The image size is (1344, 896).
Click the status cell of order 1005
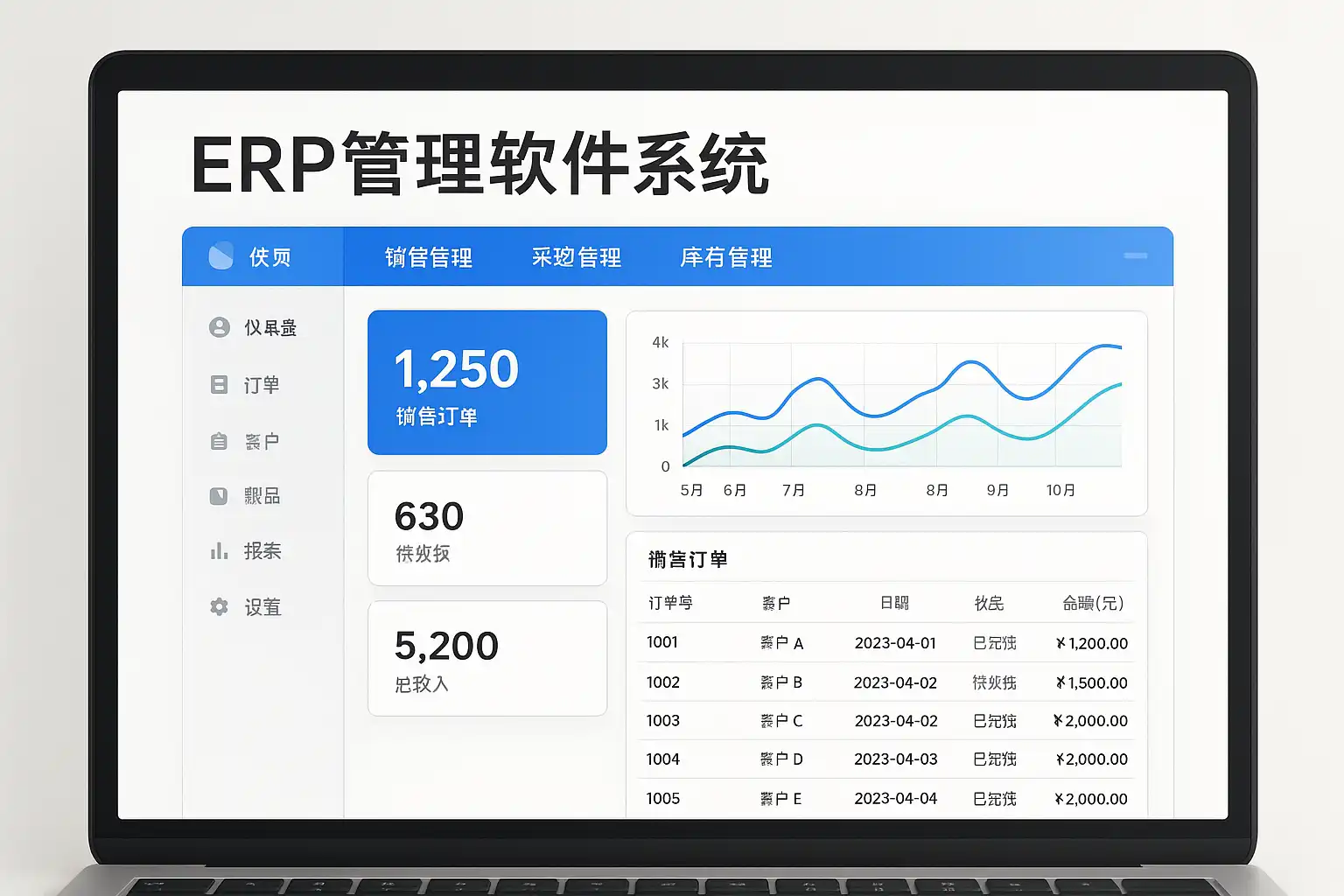(995, 799)
